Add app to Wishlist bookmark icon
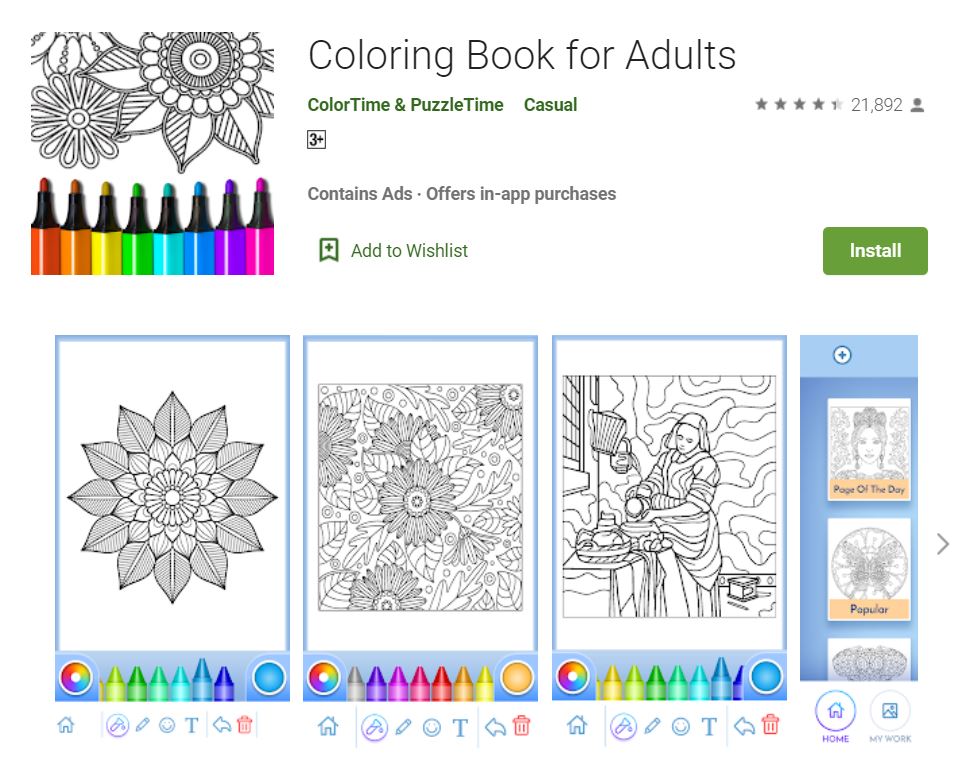Viewport: 968px width, 758px height. click(329, 250)
